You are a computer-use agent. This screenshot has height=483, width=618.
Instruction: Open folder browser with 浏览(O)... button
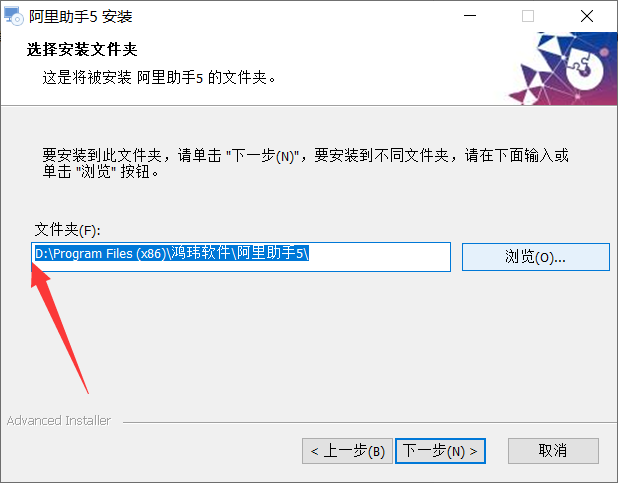536,257
